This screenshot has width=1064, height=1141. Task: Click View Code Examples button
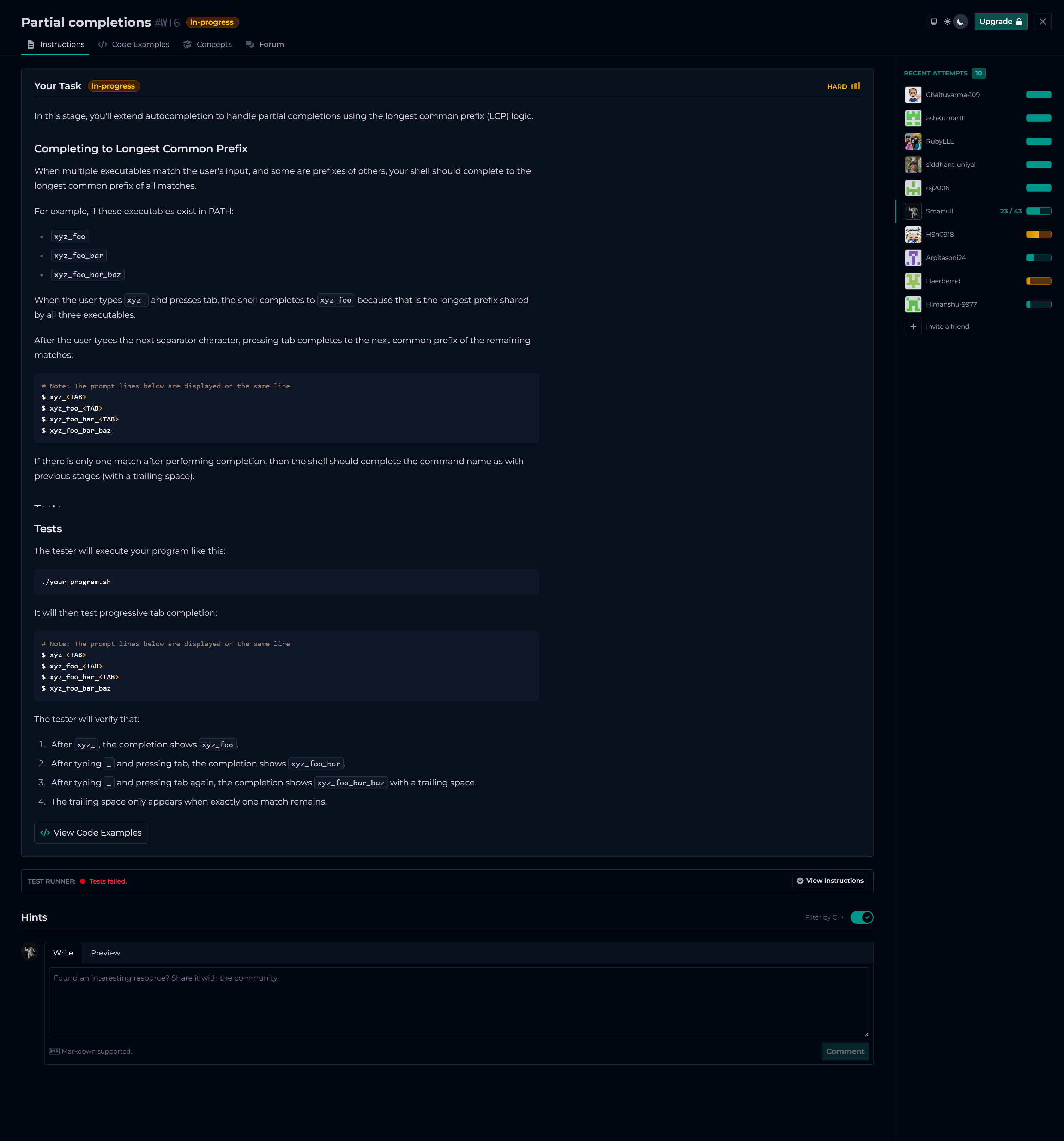91,833
